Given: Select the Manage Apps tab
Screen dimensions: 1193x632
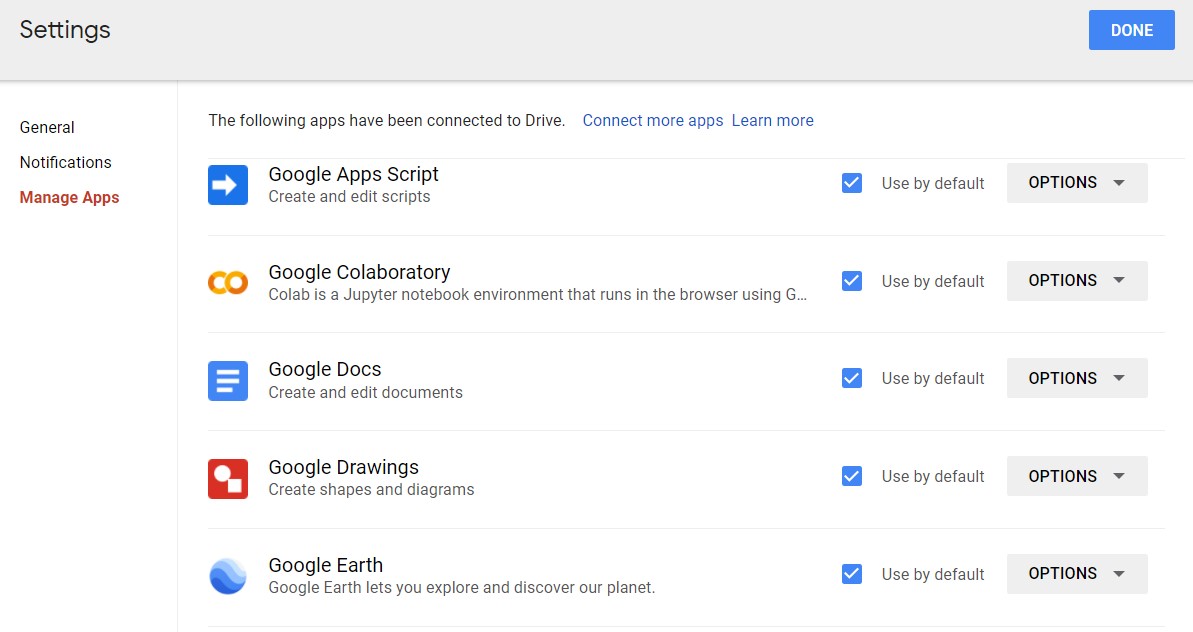Looking at the screenshot, I should (x=69, y=197).
